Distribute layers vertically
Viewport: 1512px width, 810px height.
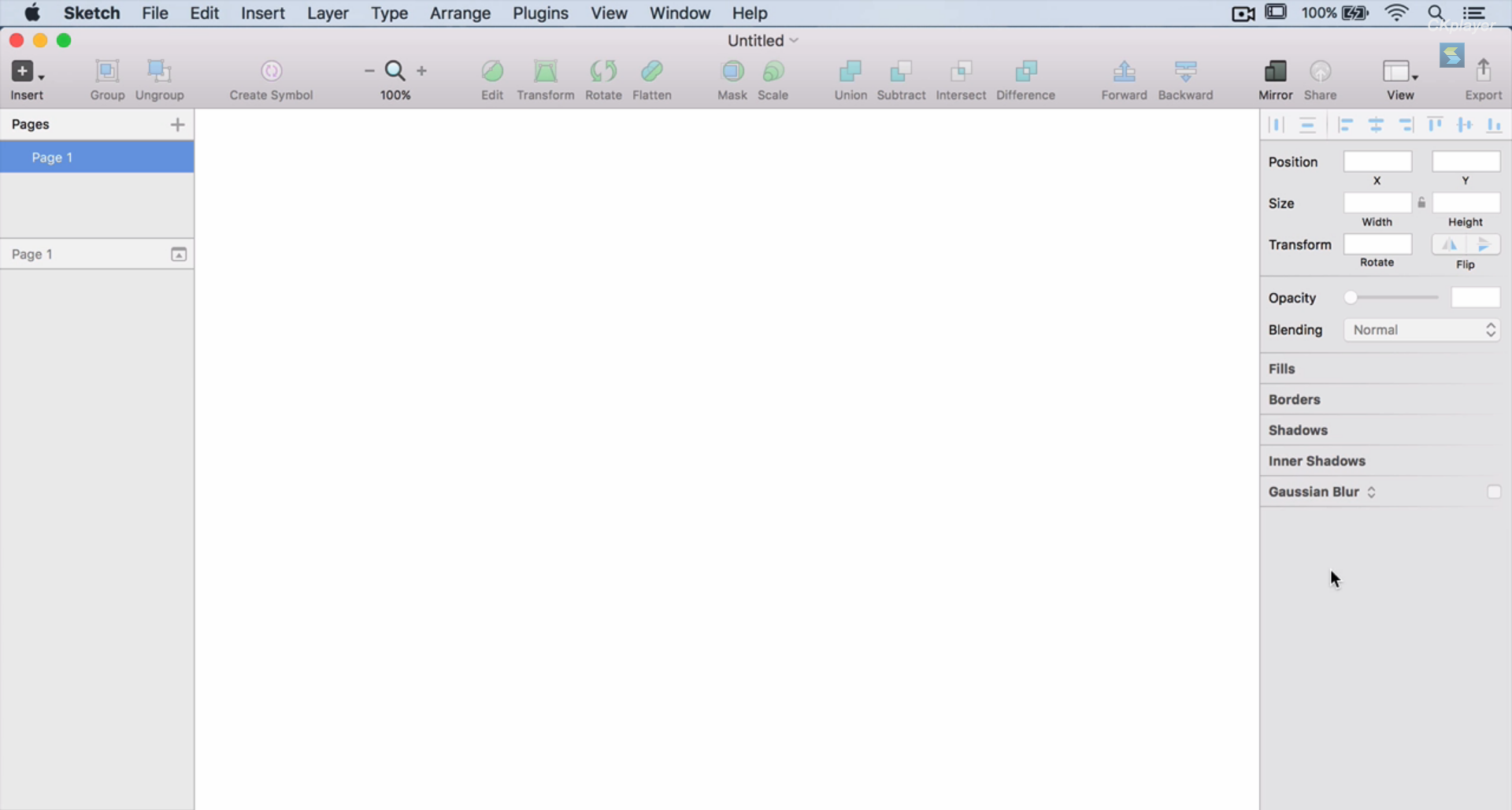[x=1307, y=124]
